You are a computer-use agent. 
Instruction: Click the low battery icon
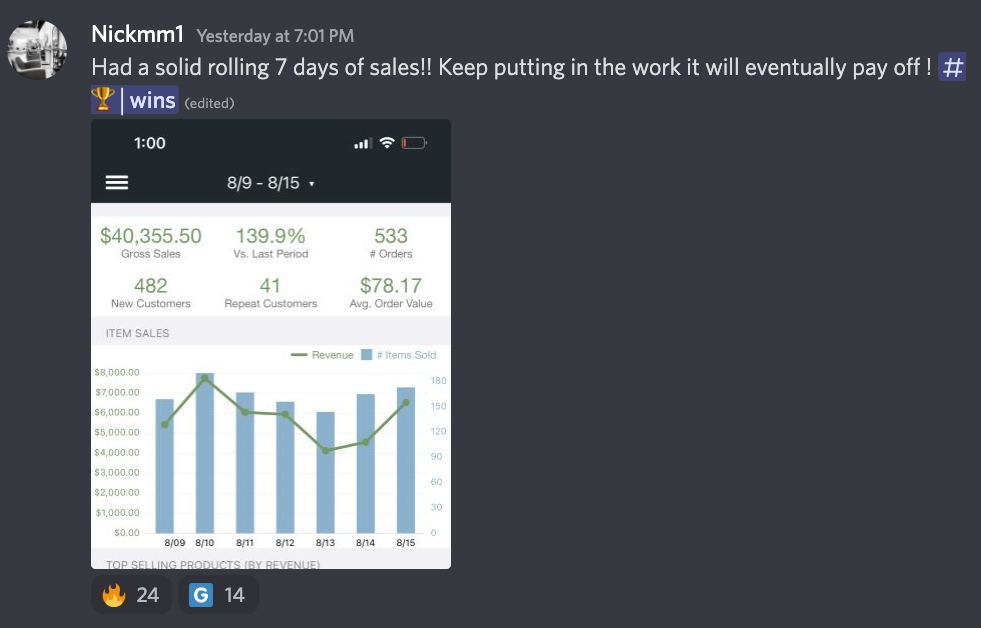click(414, 143)
